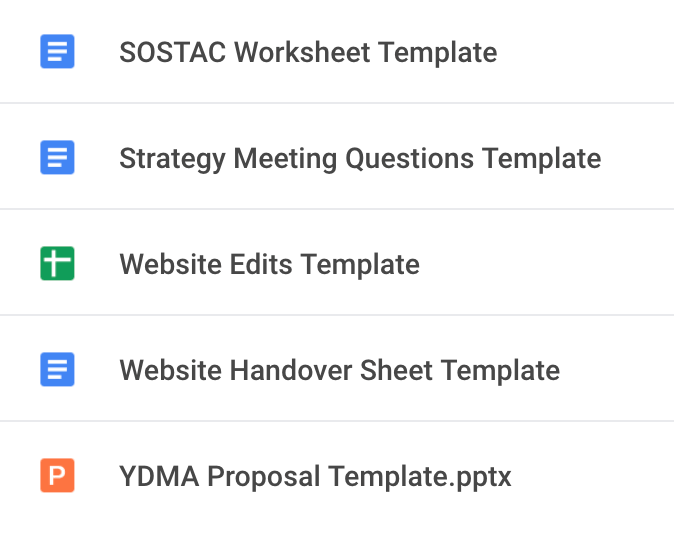
Task: Click the Docs icon beside SOSTAC Worksheet Template
Action: [x=57, y=52]
